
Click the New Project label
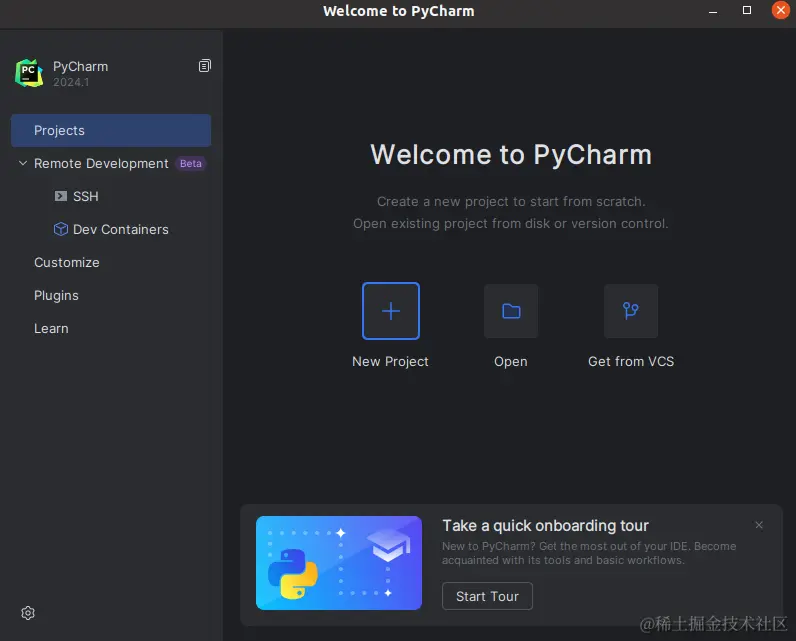(x=390, y=361)
